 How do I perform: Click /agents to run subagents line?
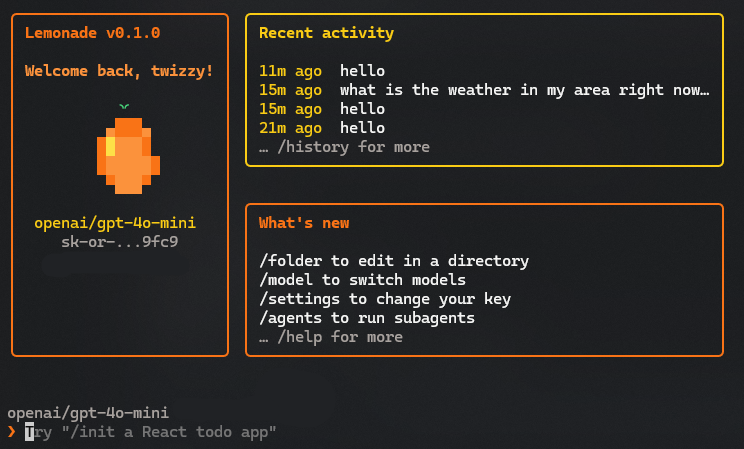(x=367, y=318)
